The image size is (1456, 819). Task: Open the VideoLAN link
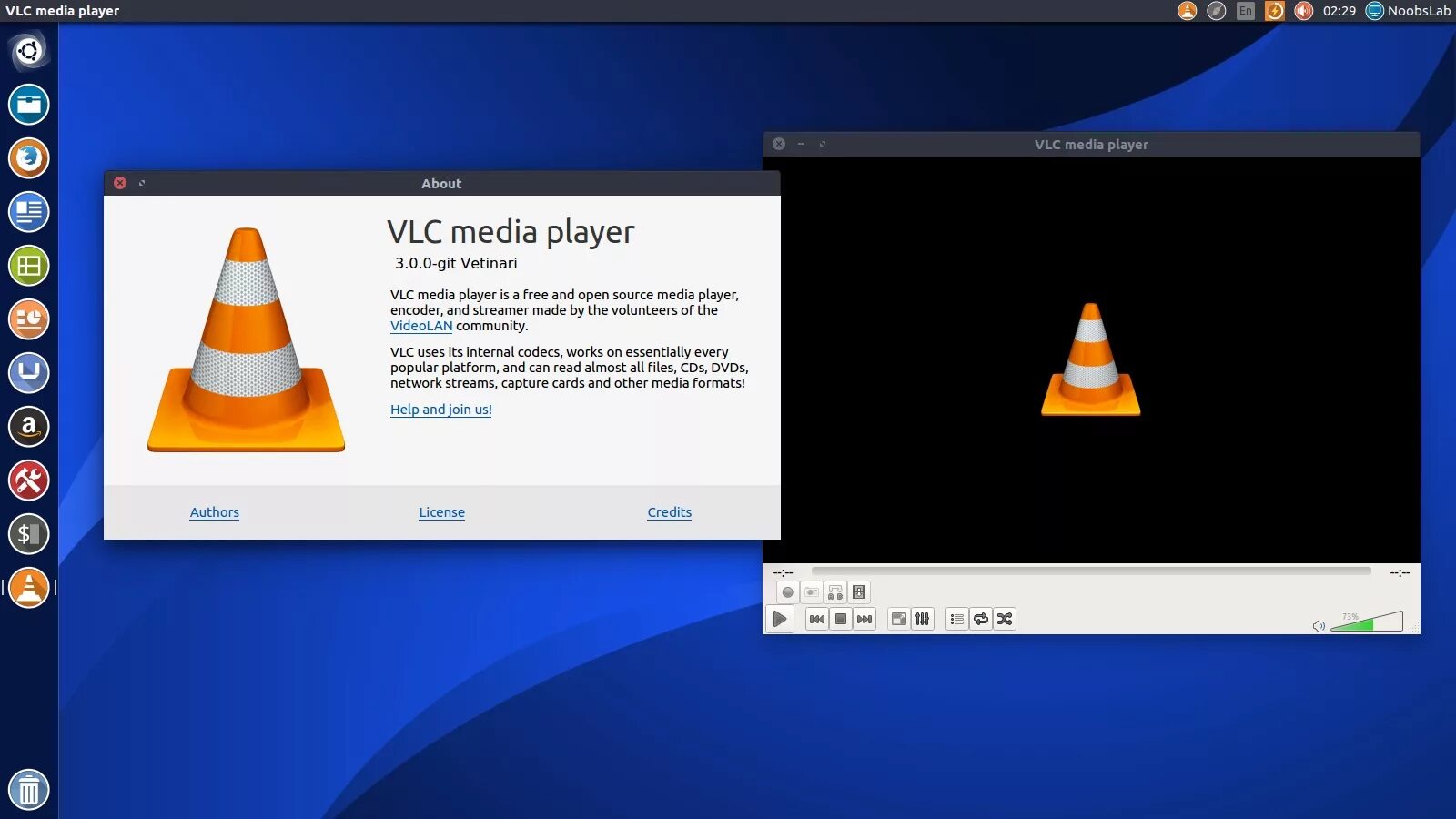[421, 326]
